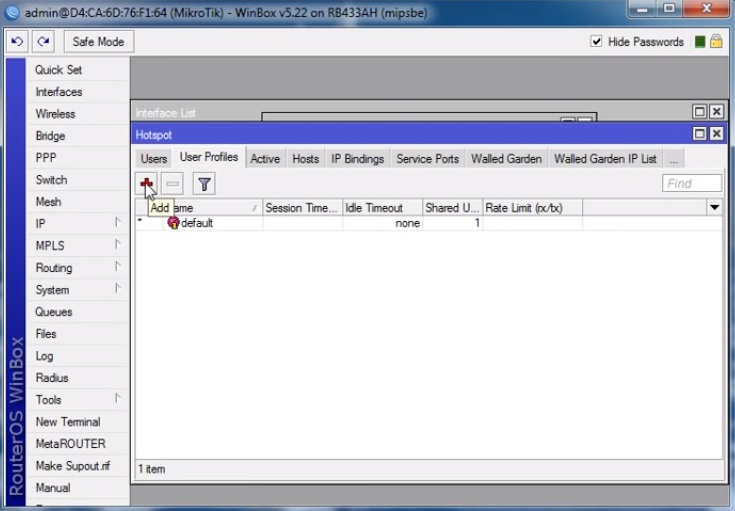Open the Active tab
This screenshot has height=511, width=735.
265,159
